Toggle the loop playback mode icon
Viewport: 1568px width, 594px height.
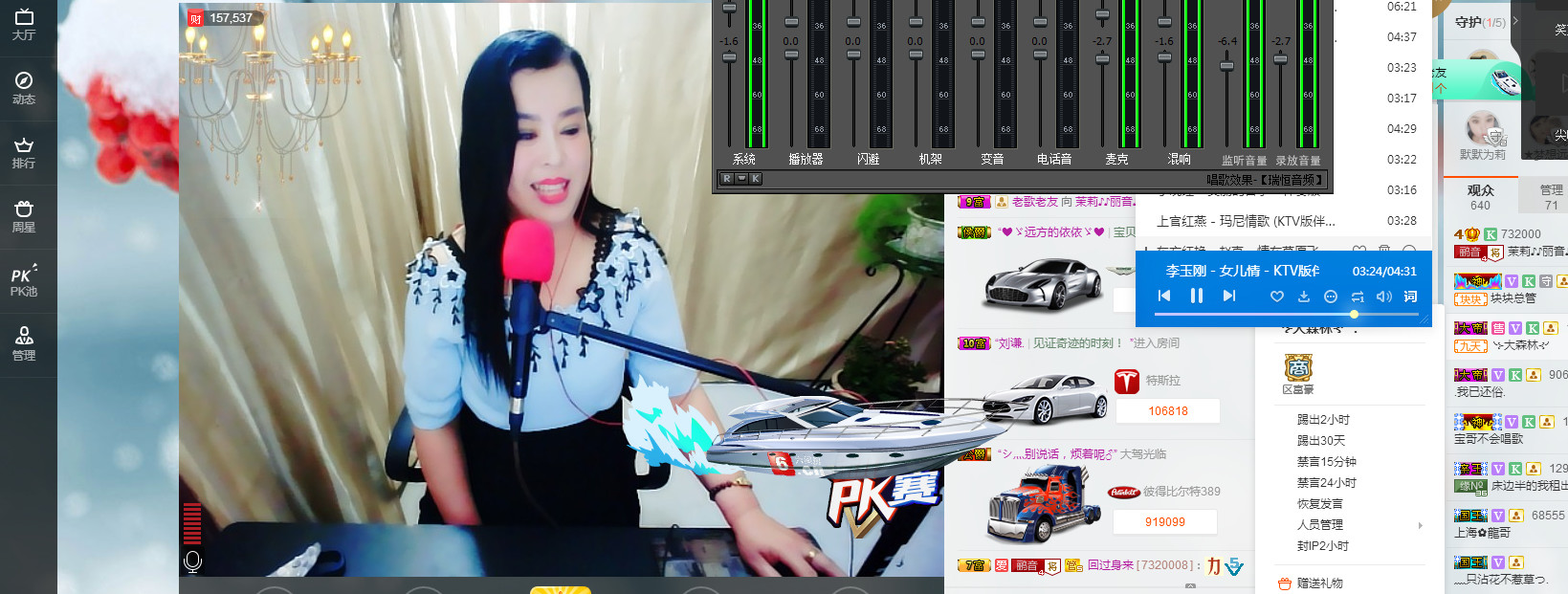tap(1357, 297)
